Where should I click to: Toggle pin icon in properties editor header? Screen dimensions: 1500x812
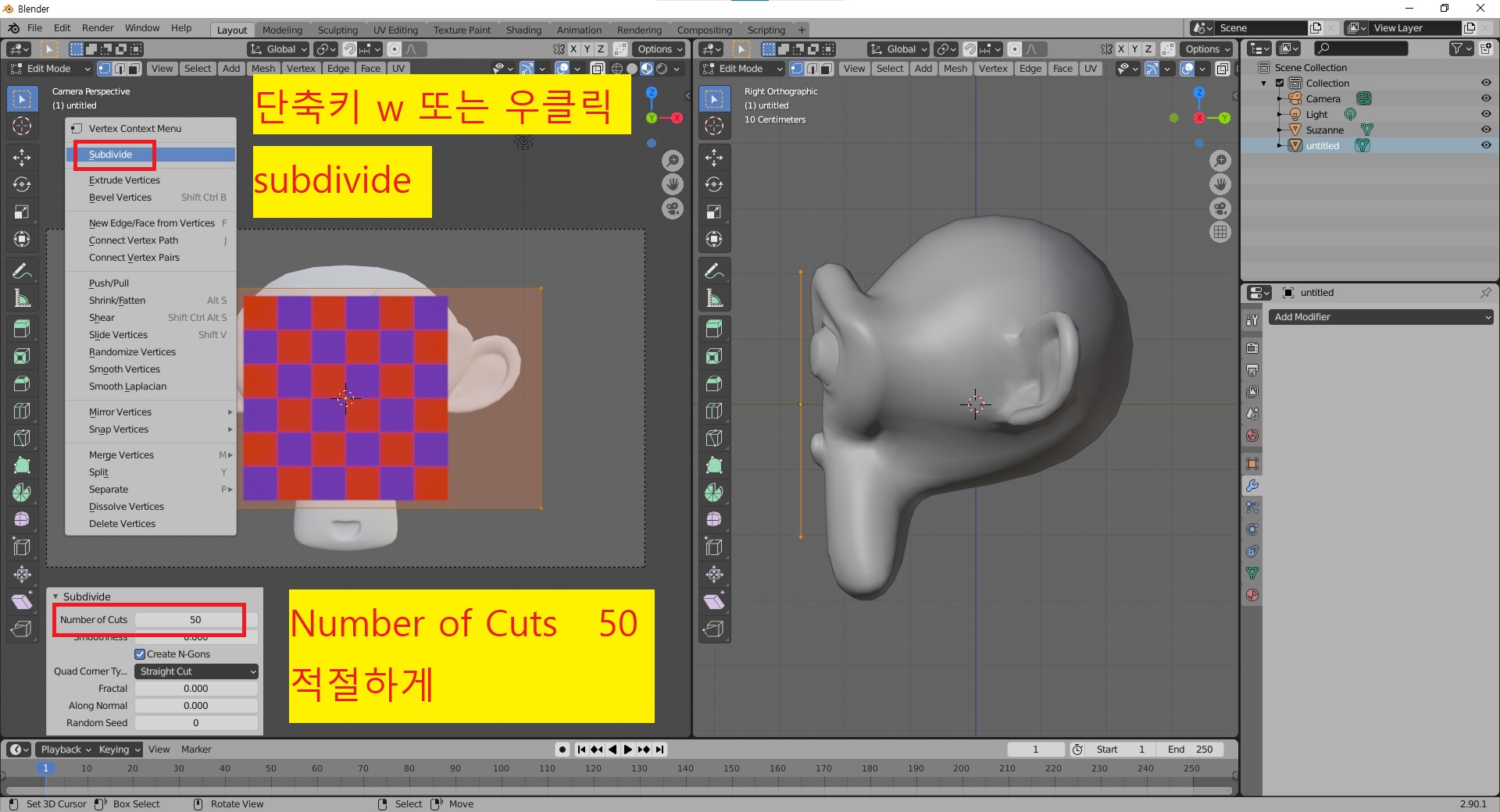pyautogui.click(x=1485, y=293)
